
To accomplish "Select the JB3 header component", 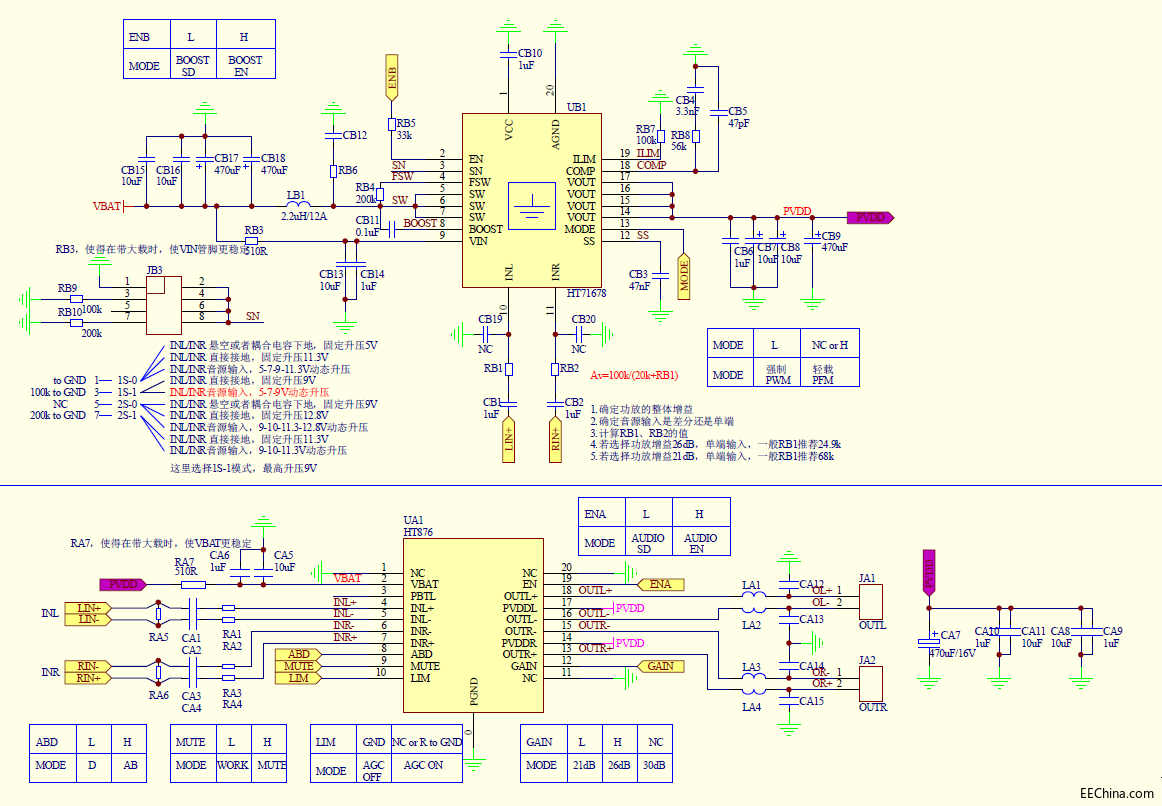I will (164, 306).
